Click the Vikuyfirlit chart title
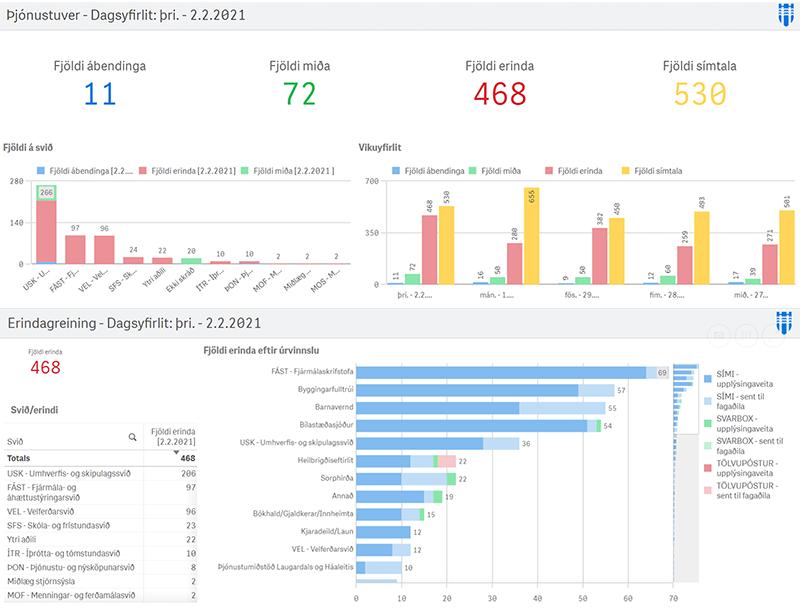The image size is (800, 610). [380, 147]
